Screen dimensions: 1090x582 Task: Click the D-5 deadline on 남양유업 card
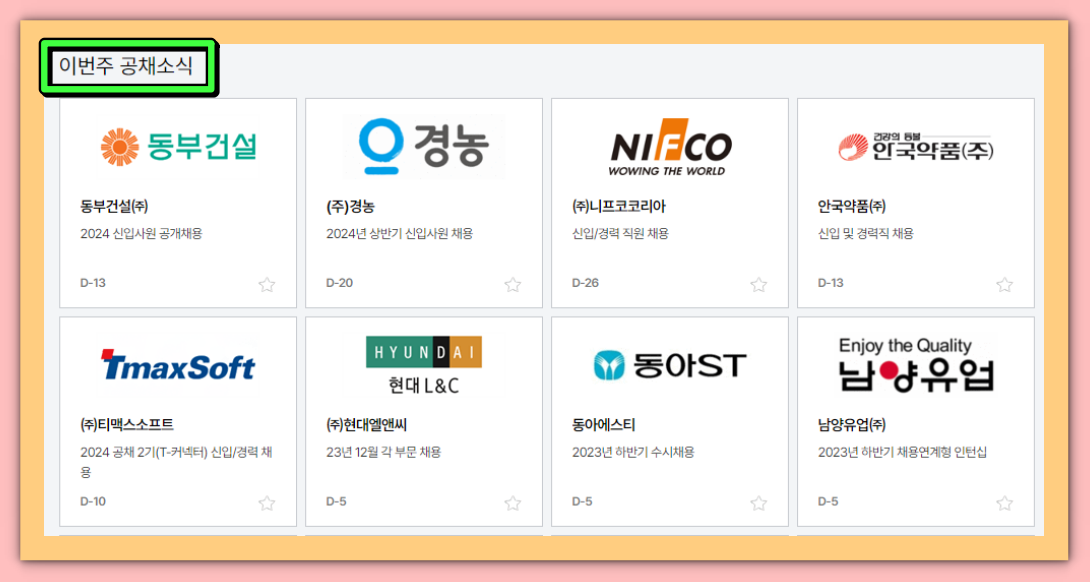[828, 501]
